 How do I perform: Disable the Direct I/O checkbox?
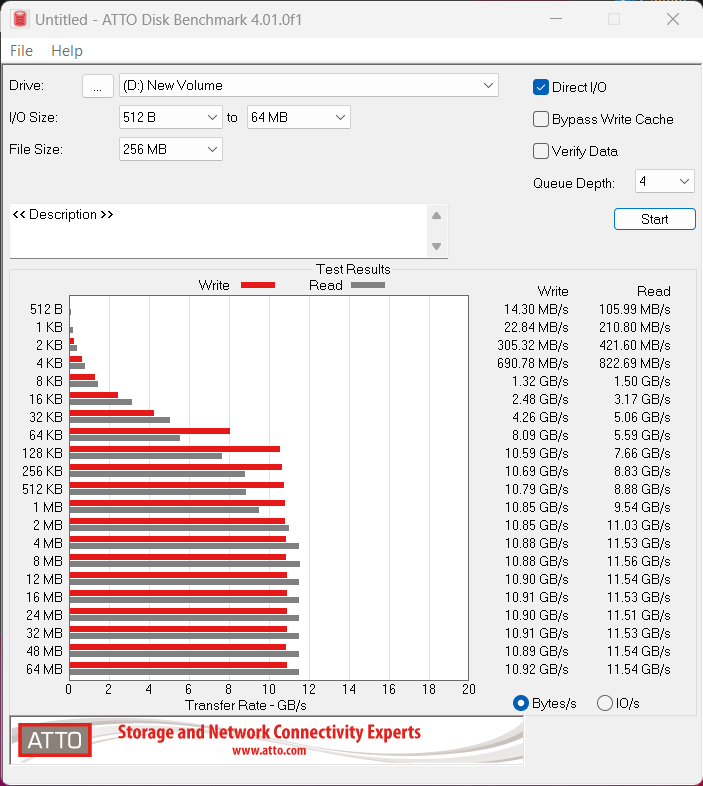[x=541, y=87]
